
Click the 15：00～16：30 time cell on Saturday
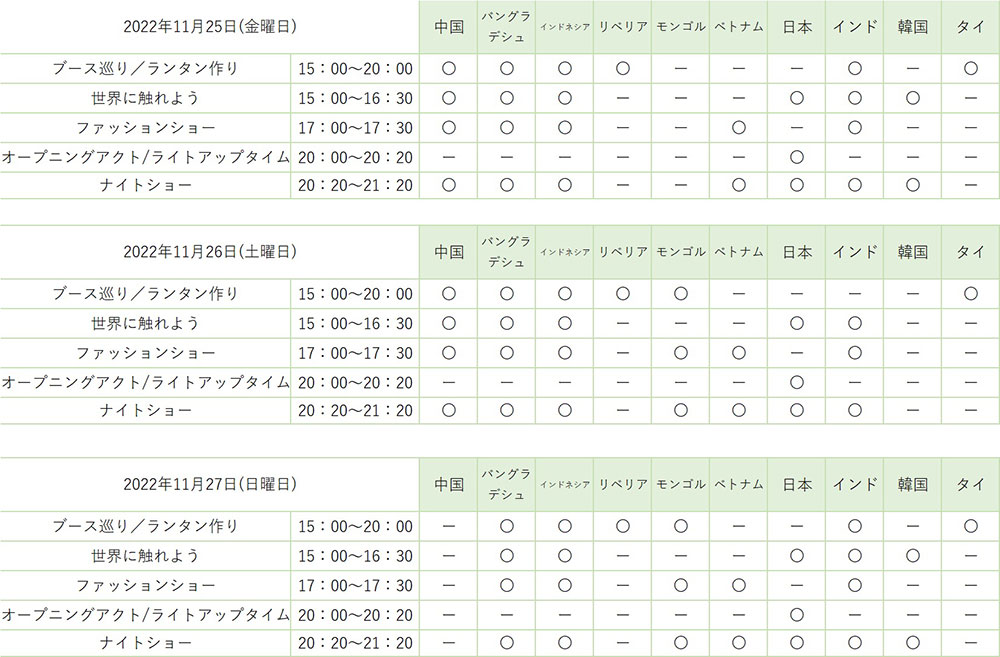tap(355, 323)
